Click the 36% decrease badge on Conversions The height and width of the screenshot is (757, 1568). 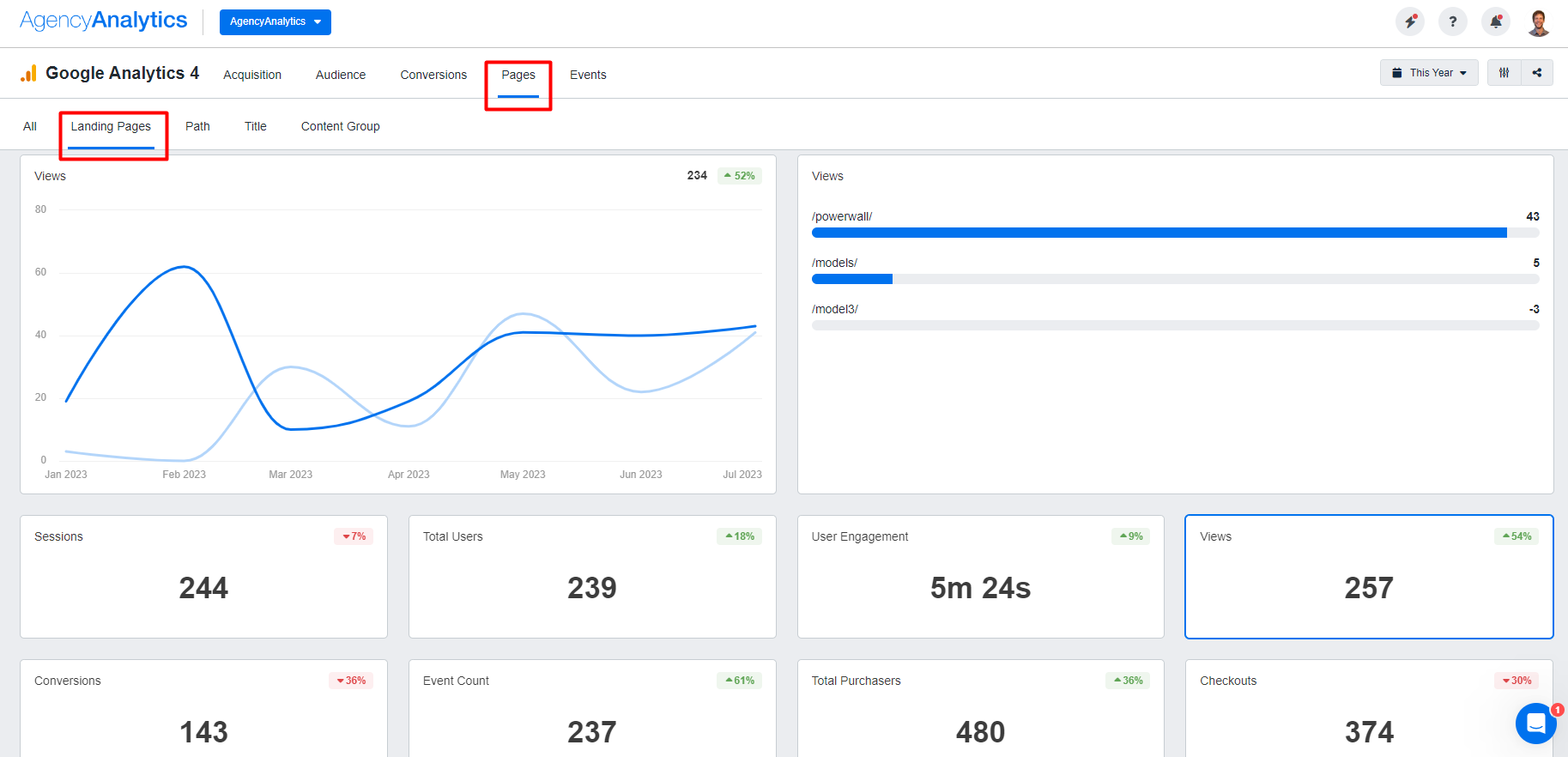click(351, 681)
